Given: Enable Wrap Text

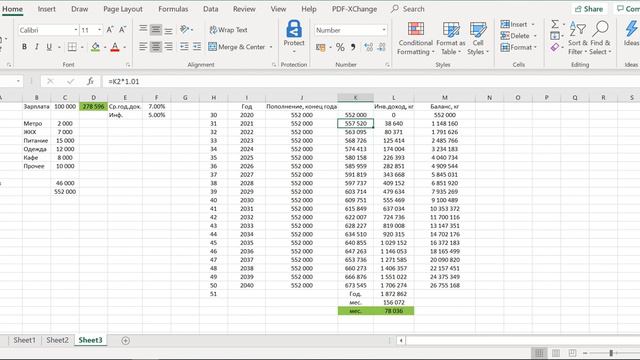Looking at the screenshot, I should (228, 30).
